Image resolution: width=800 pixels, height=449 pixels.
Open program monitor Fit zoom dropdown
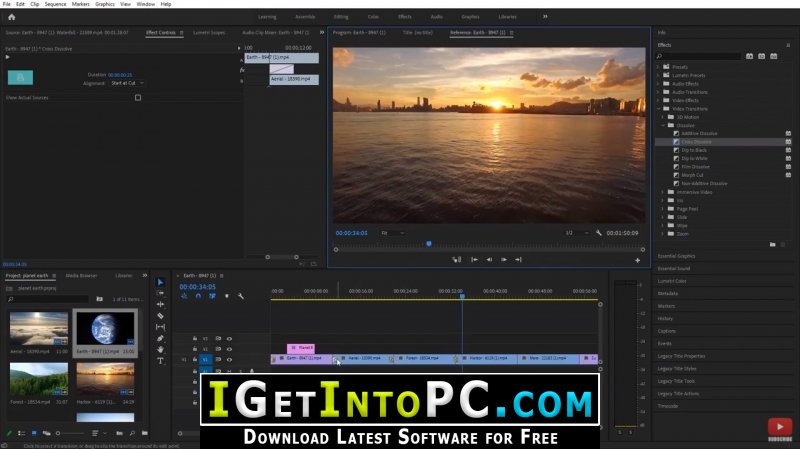click(x=393, y=233)
